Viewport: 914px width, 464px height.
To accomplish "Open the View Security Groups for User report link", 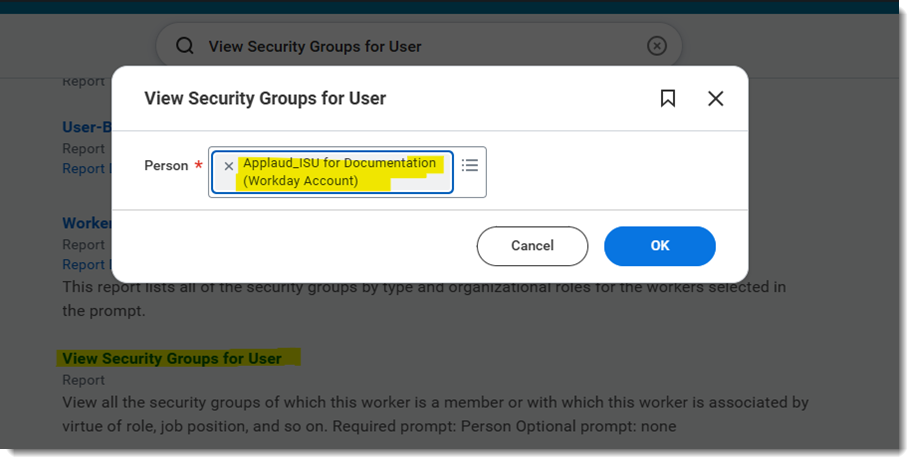I will pos(172,358).
